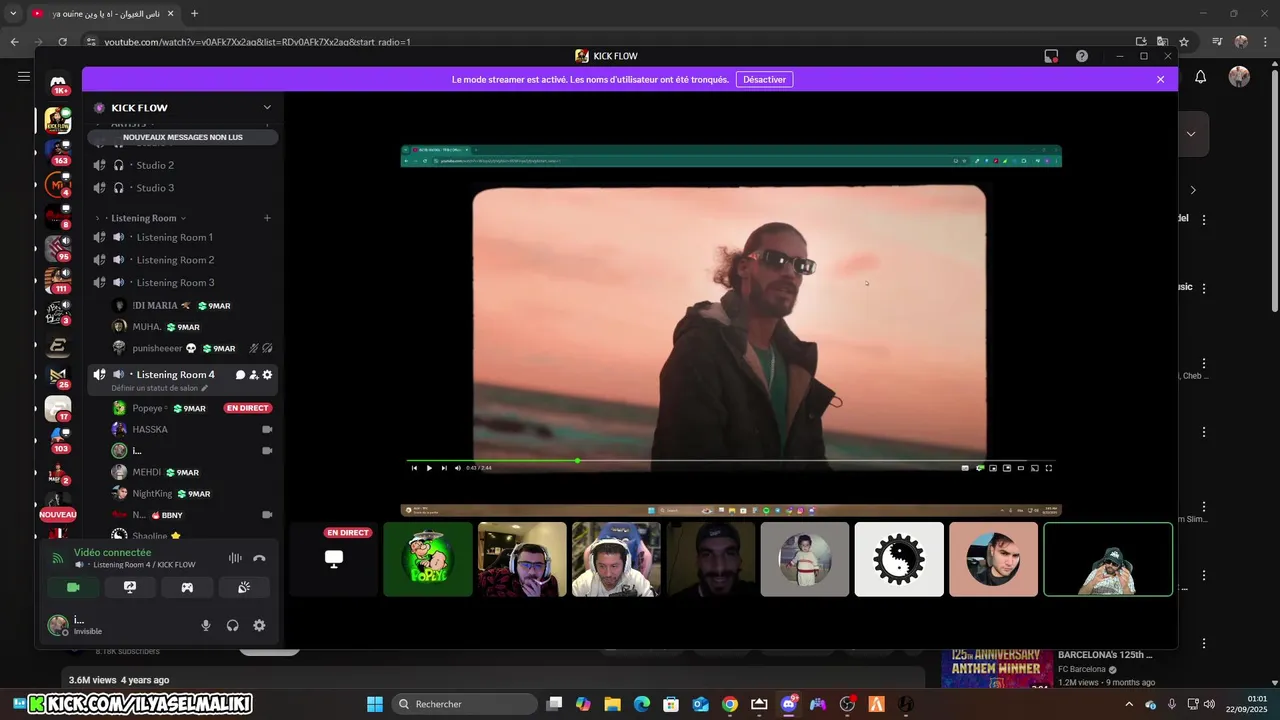Screen dimensions: 1280x720
Task: Add a channel to Listening Room category
Action: (267, 218)
